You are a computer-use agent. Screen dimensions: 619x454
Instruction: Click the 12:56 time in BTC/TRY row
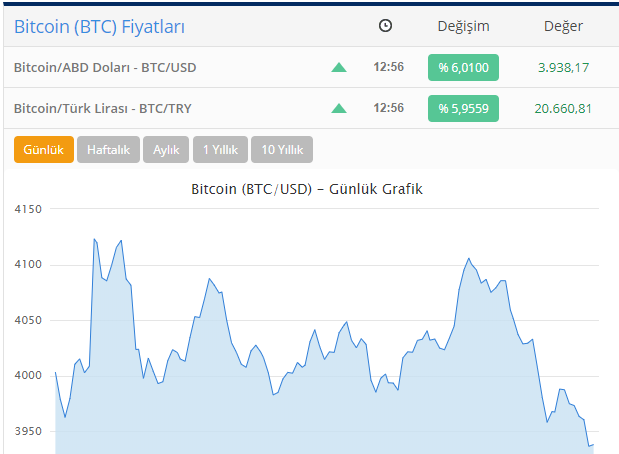(389, 108)
